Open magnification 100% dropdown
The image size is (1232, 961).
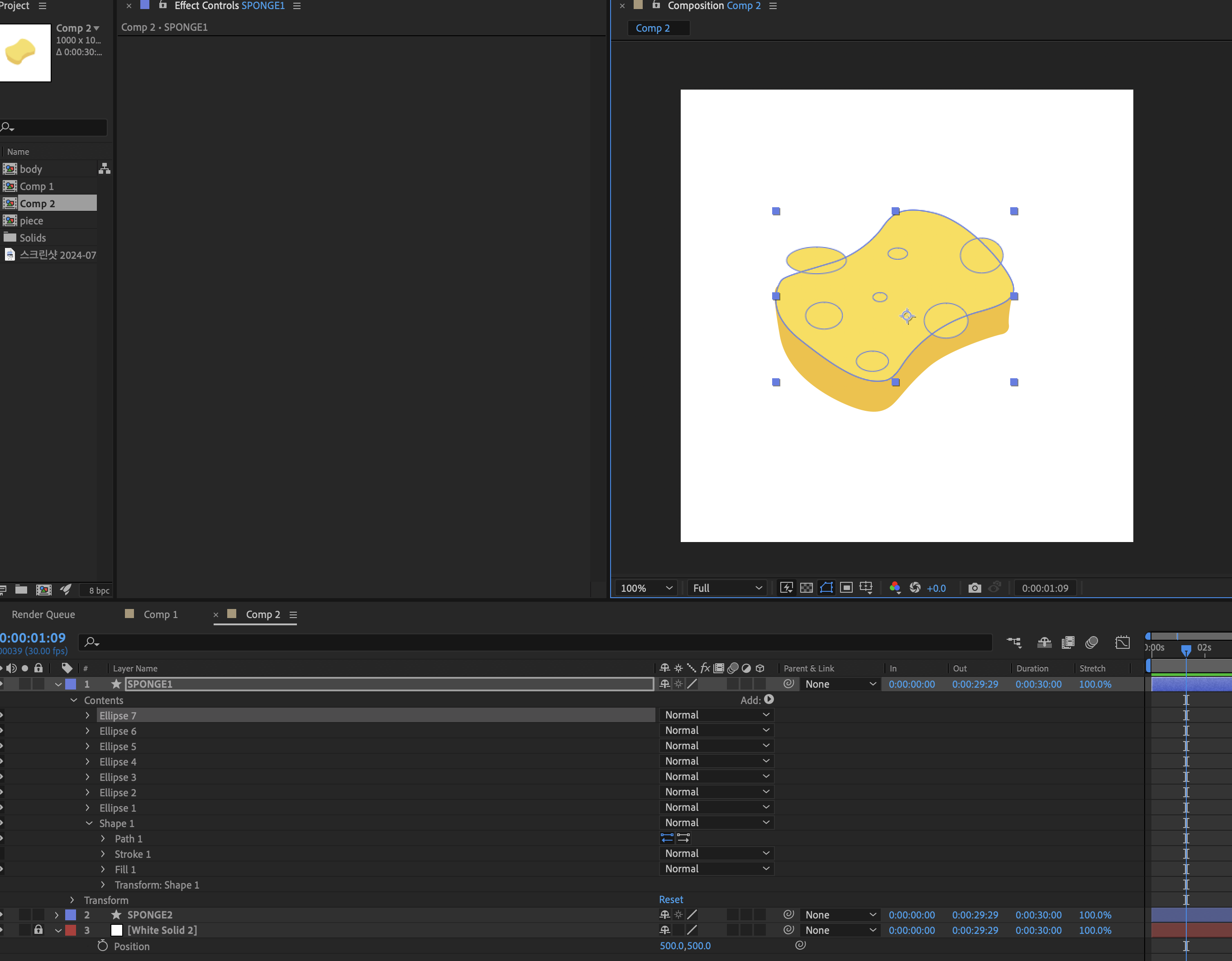(x=646, y=588)
